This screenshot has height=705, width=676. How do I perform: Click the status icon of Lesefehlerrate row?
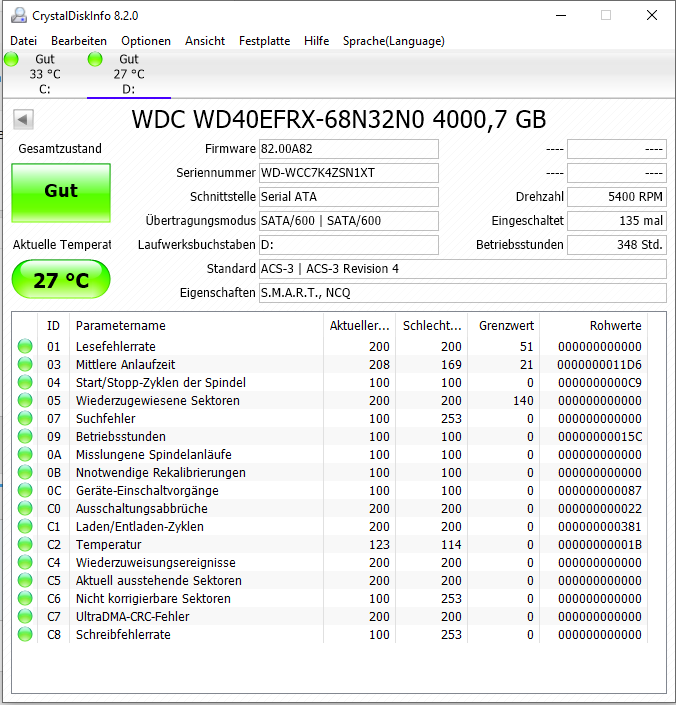(x=25, y=346)
